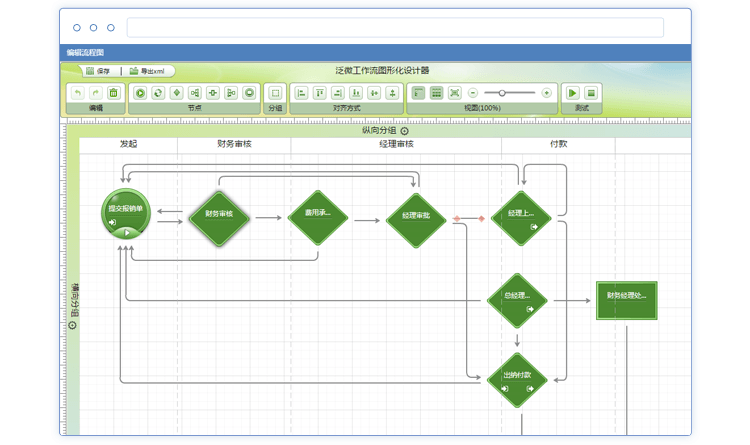Select the merge node icon with center square

[213, 93]
